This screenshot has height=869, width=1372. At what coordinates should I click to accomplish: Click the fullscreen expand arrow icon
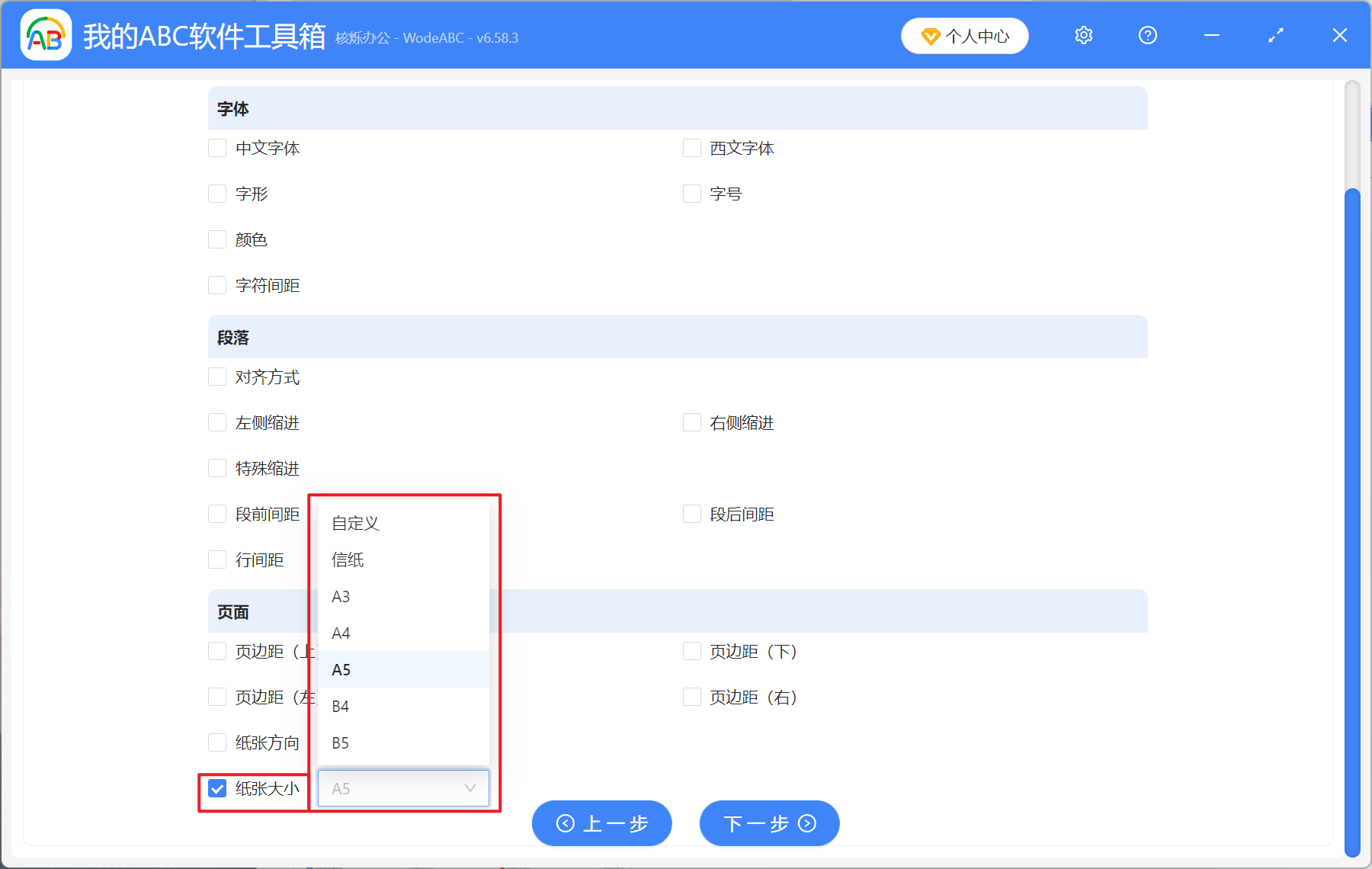[1275, 35]
